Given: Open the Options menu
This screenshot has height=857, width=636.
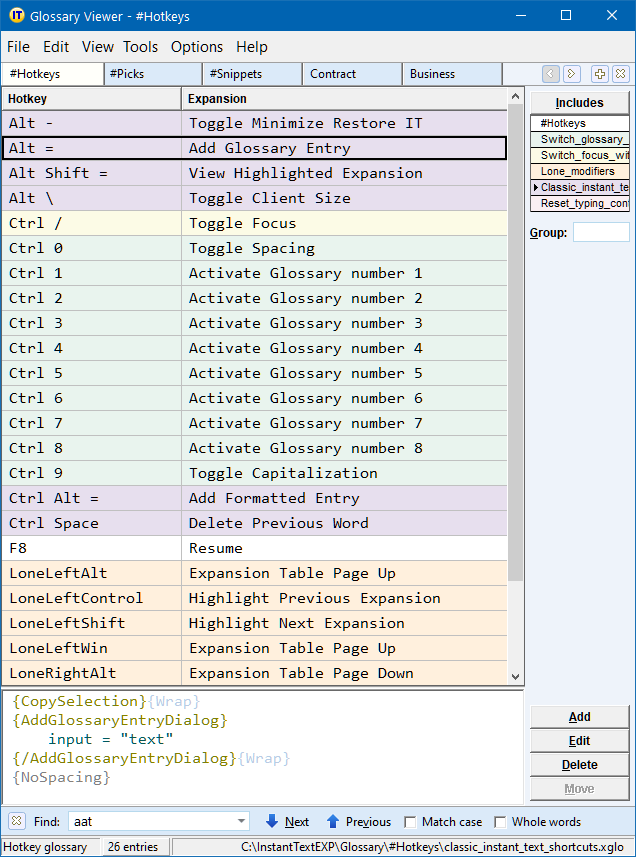Looking at the screenshot, I should pos(197,47).
